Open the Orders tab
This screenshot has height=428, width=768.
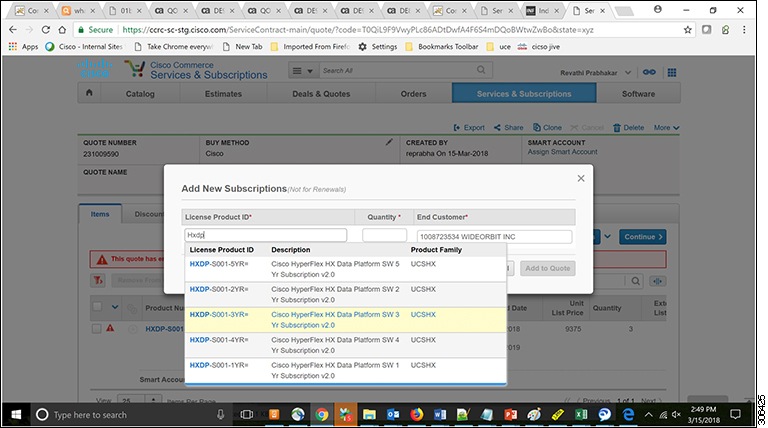pos(413,94)
